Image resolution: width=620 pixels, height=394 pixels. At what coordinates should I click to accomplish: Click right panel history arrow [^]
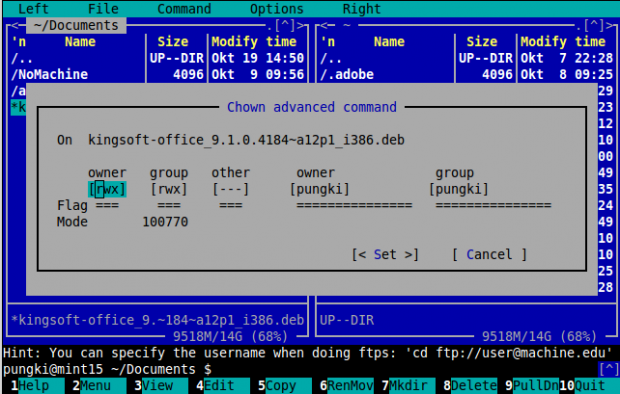[594, 26]
